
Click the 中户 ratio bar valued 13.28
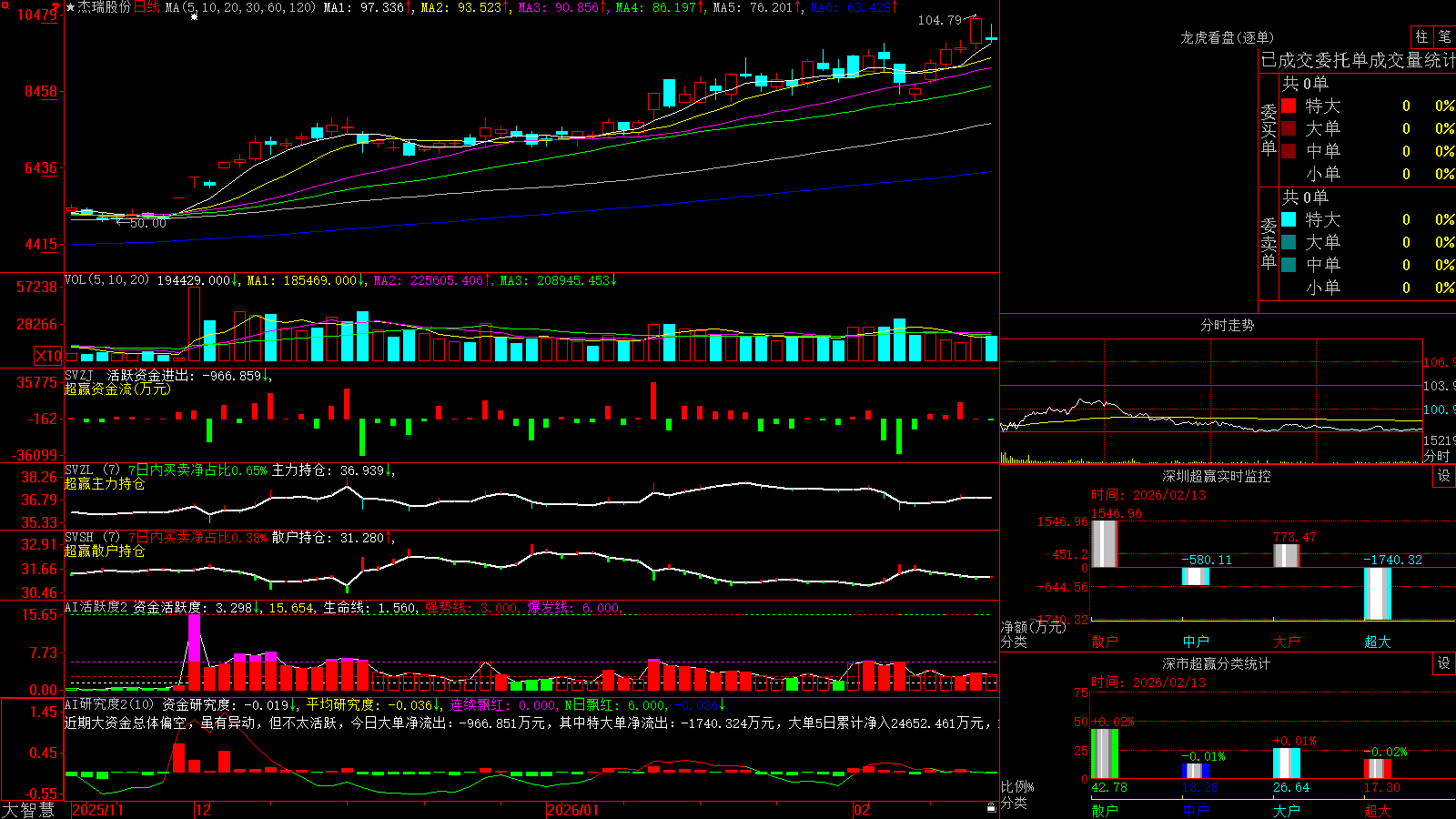1196,771
